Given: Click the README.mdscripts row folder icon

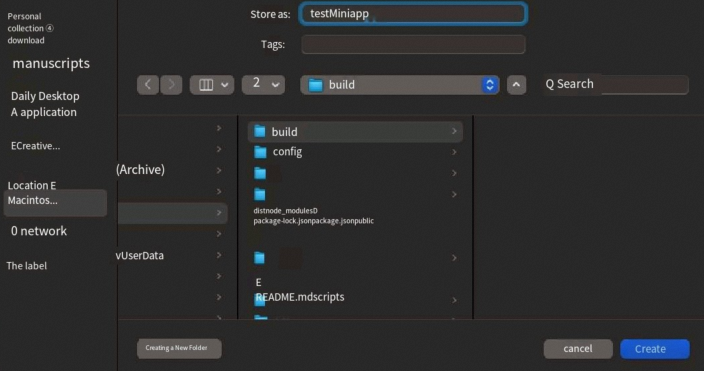Looking at the screenshot, I should (x=260, y=300).
